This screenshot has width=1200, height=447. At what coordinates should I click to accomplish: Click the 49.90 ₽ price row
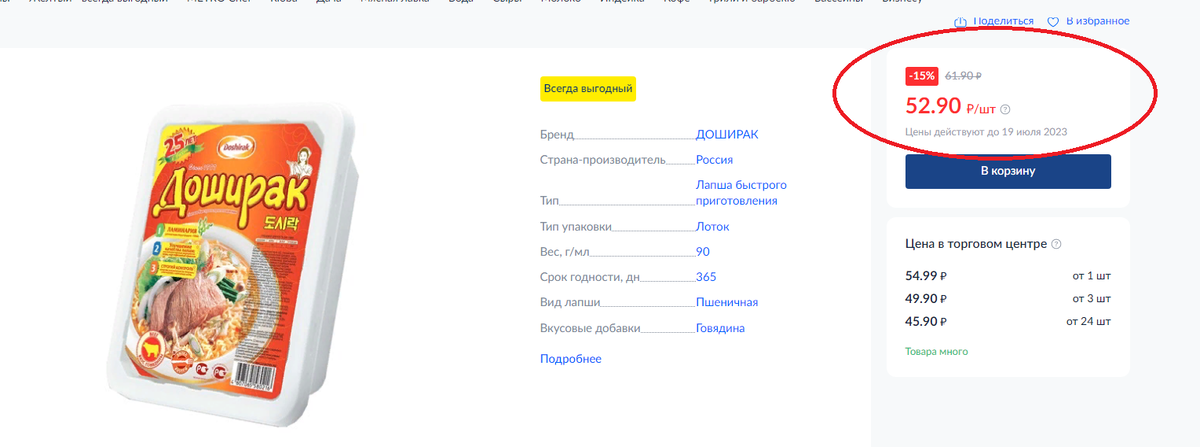click(x=1008, y=298)
